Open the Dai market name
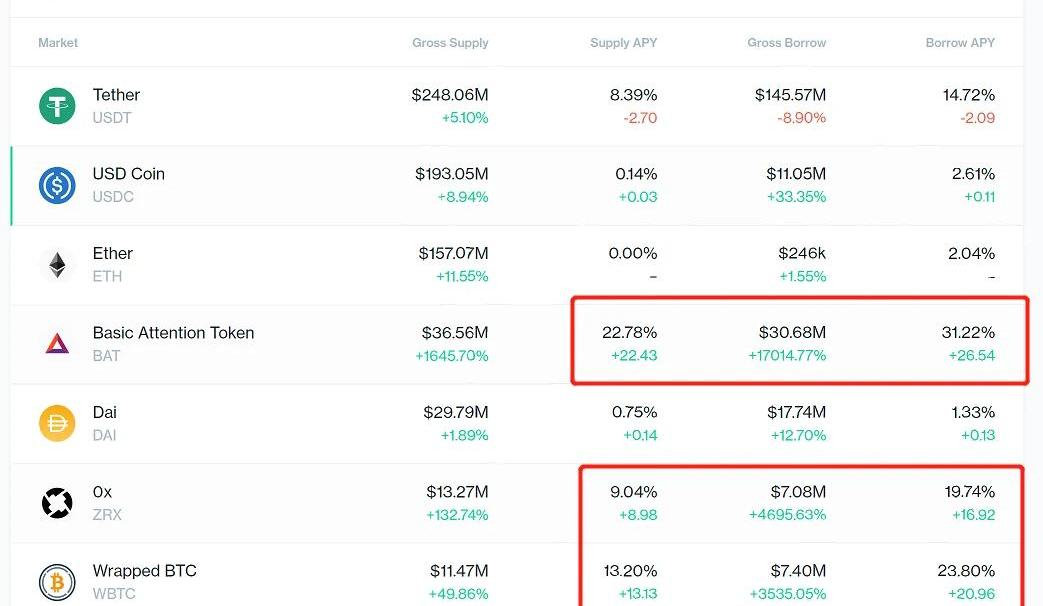 click(104, 412)
